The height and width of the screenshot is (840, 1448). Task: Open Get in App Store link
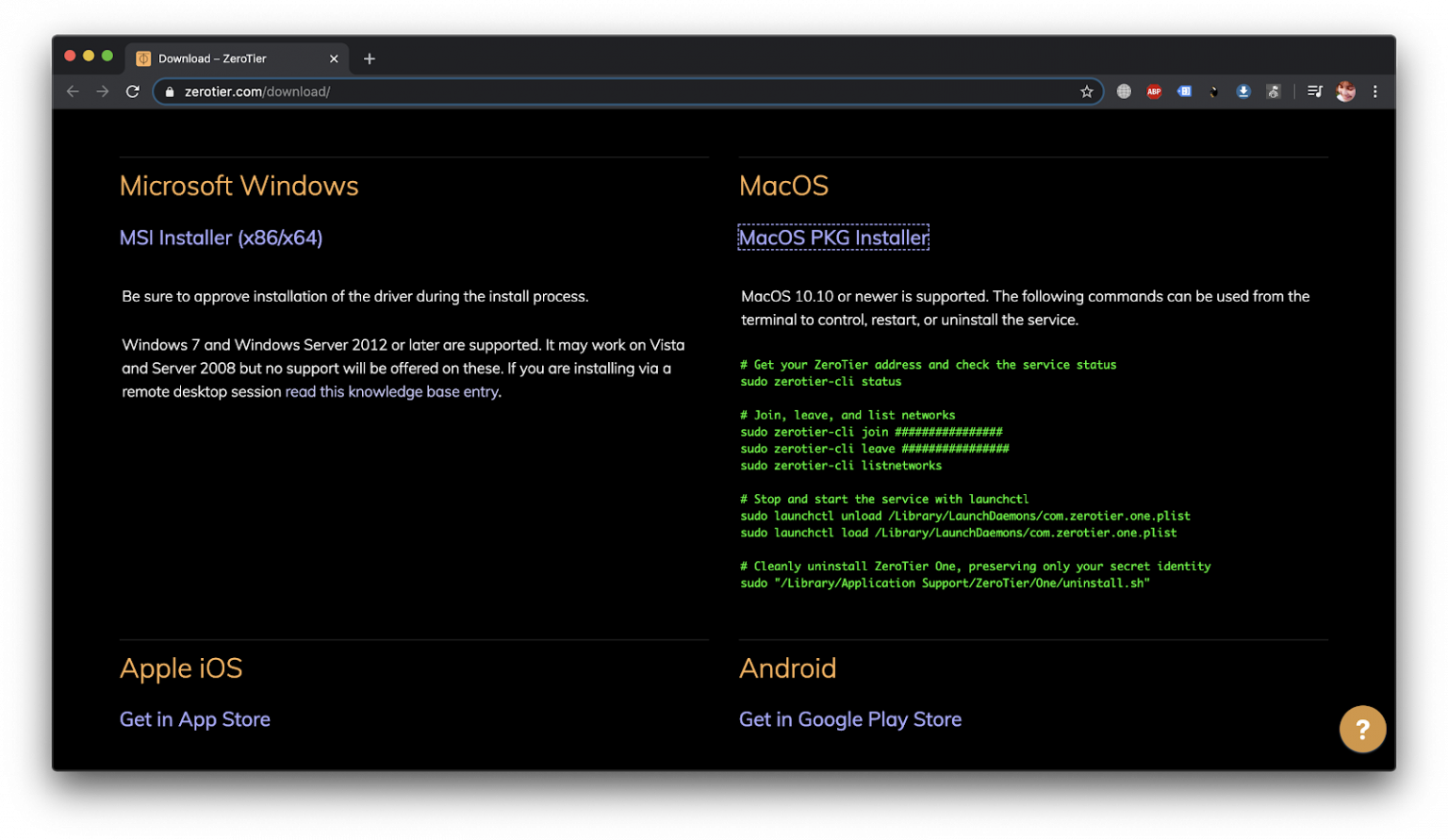click(x=195, y=719)
